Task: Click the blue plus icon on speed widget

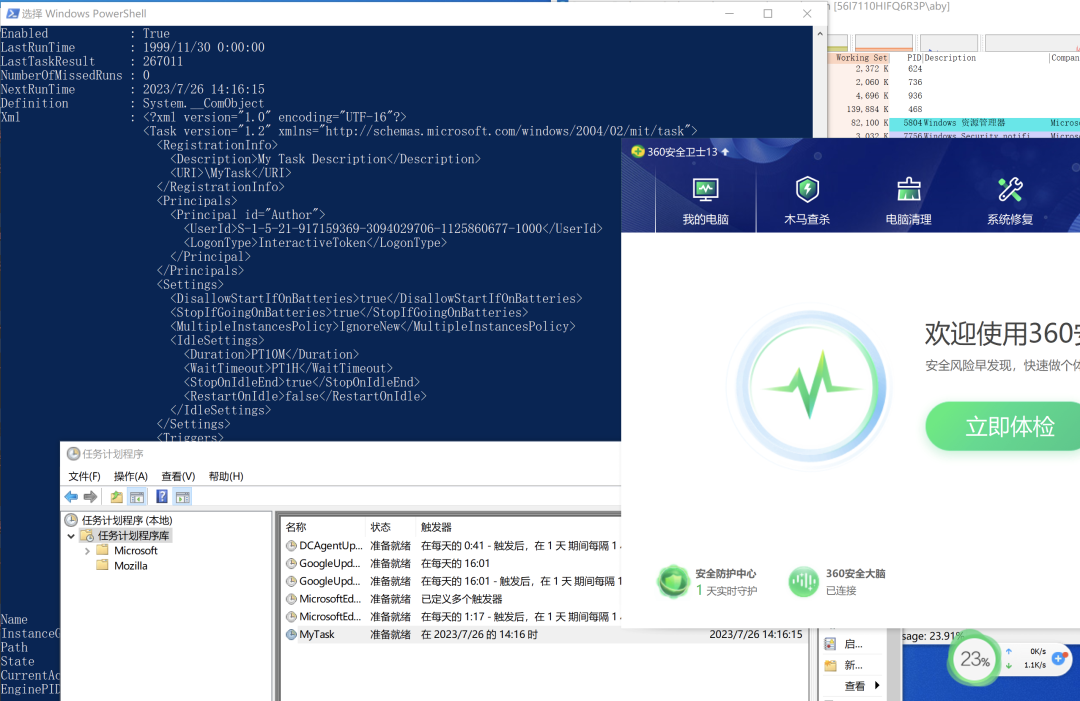Action: (x=1059, y=658)
